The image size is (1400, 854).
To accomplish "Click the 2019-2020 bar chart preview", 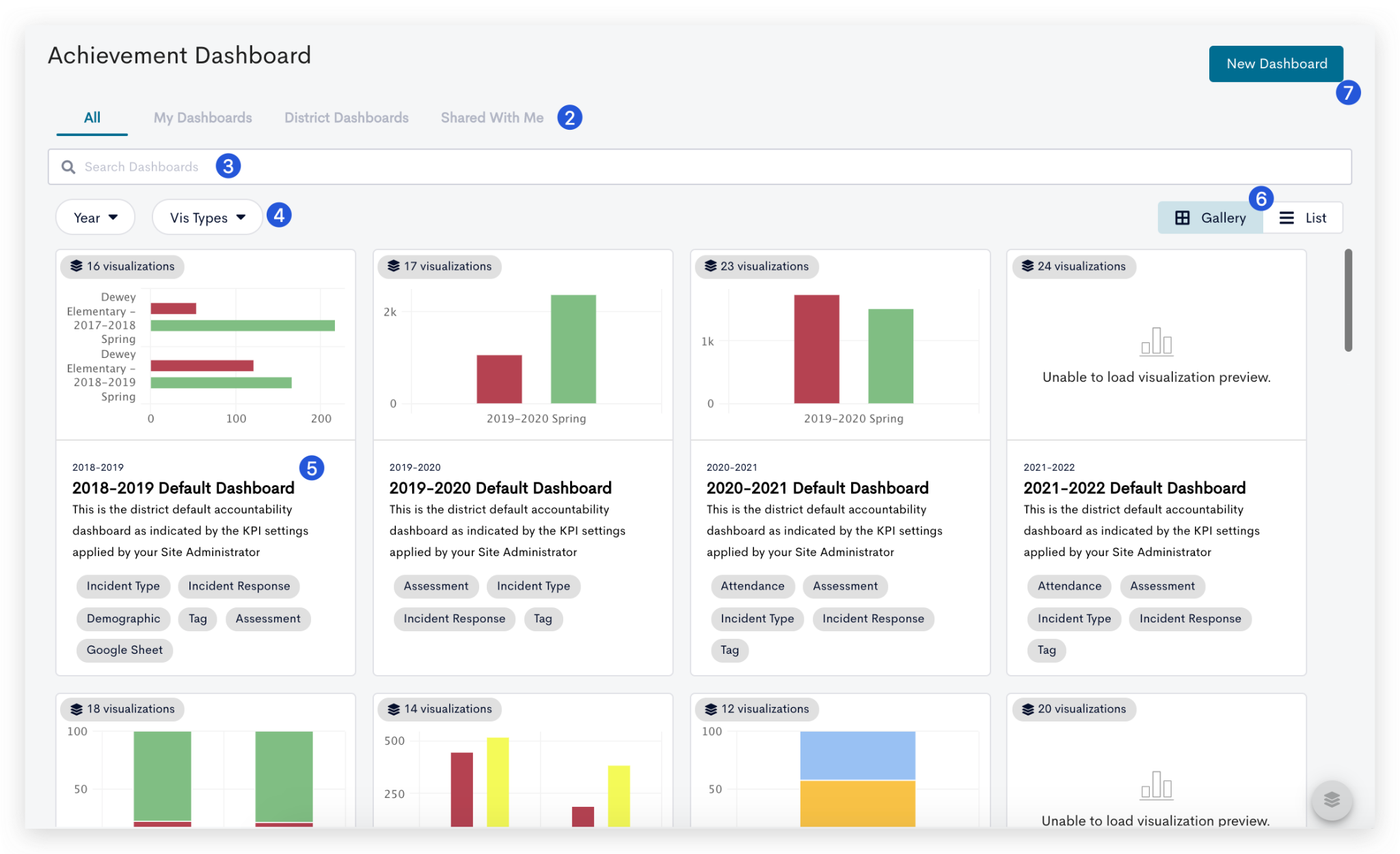I will click(523, 357).
